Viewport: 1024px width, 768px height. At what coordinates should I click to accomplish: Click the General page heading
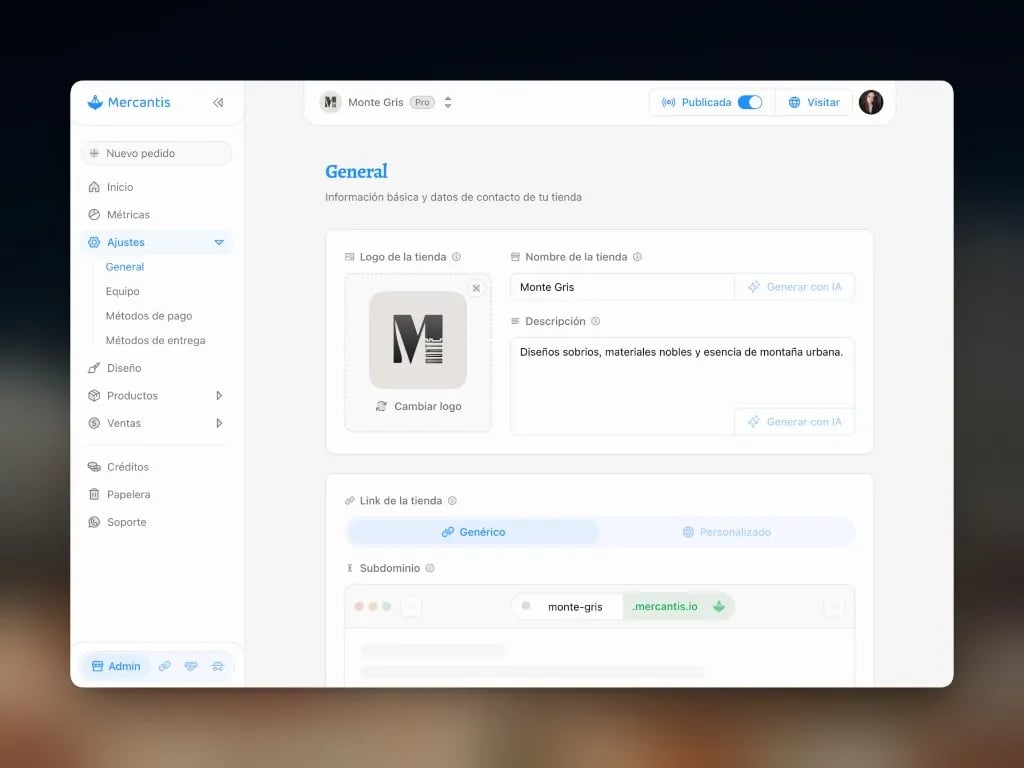coord(357,172)
